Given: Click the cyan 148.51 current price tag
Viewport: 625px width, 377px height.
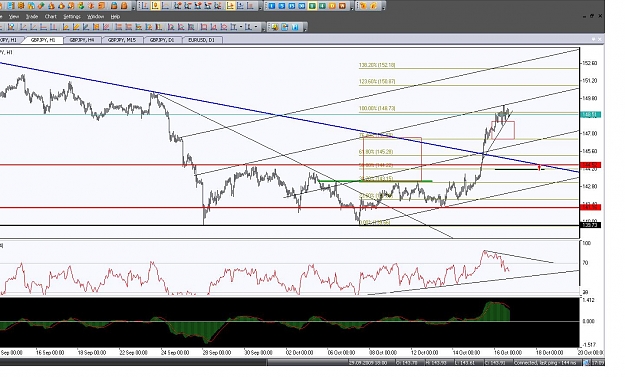Looking at the screenshot, I should (x=590, y=115).
